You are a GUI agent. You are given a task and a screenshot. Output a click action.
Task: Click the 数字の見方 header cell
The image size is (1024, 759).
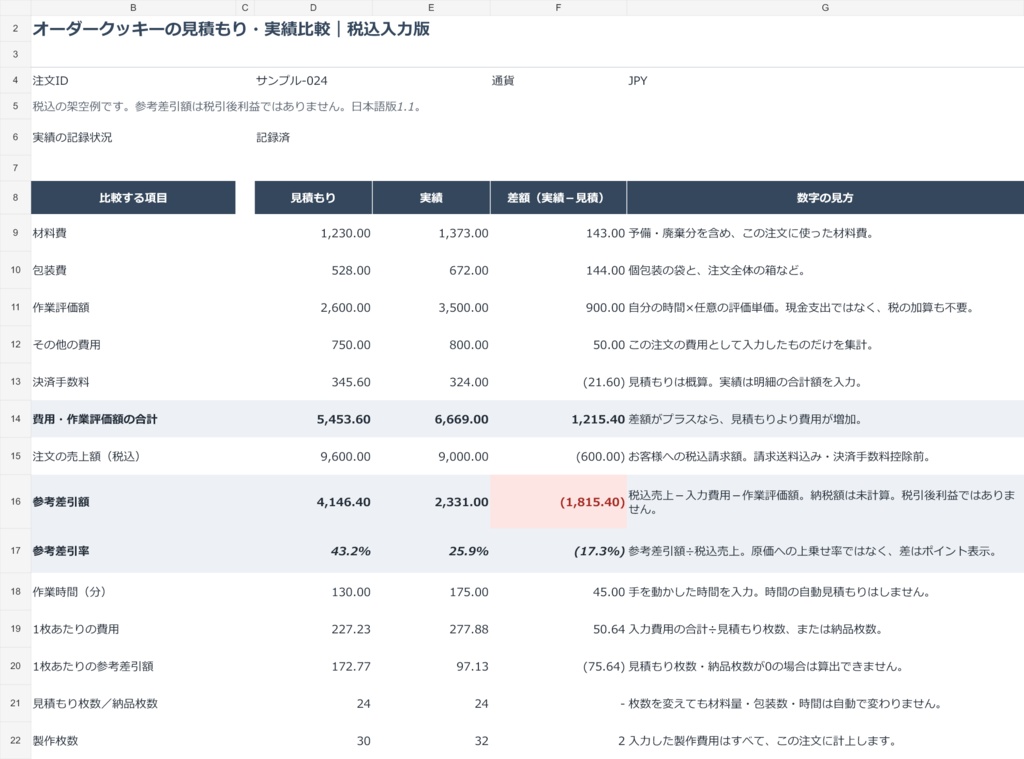pyautogui.click(x=825, y=198)
